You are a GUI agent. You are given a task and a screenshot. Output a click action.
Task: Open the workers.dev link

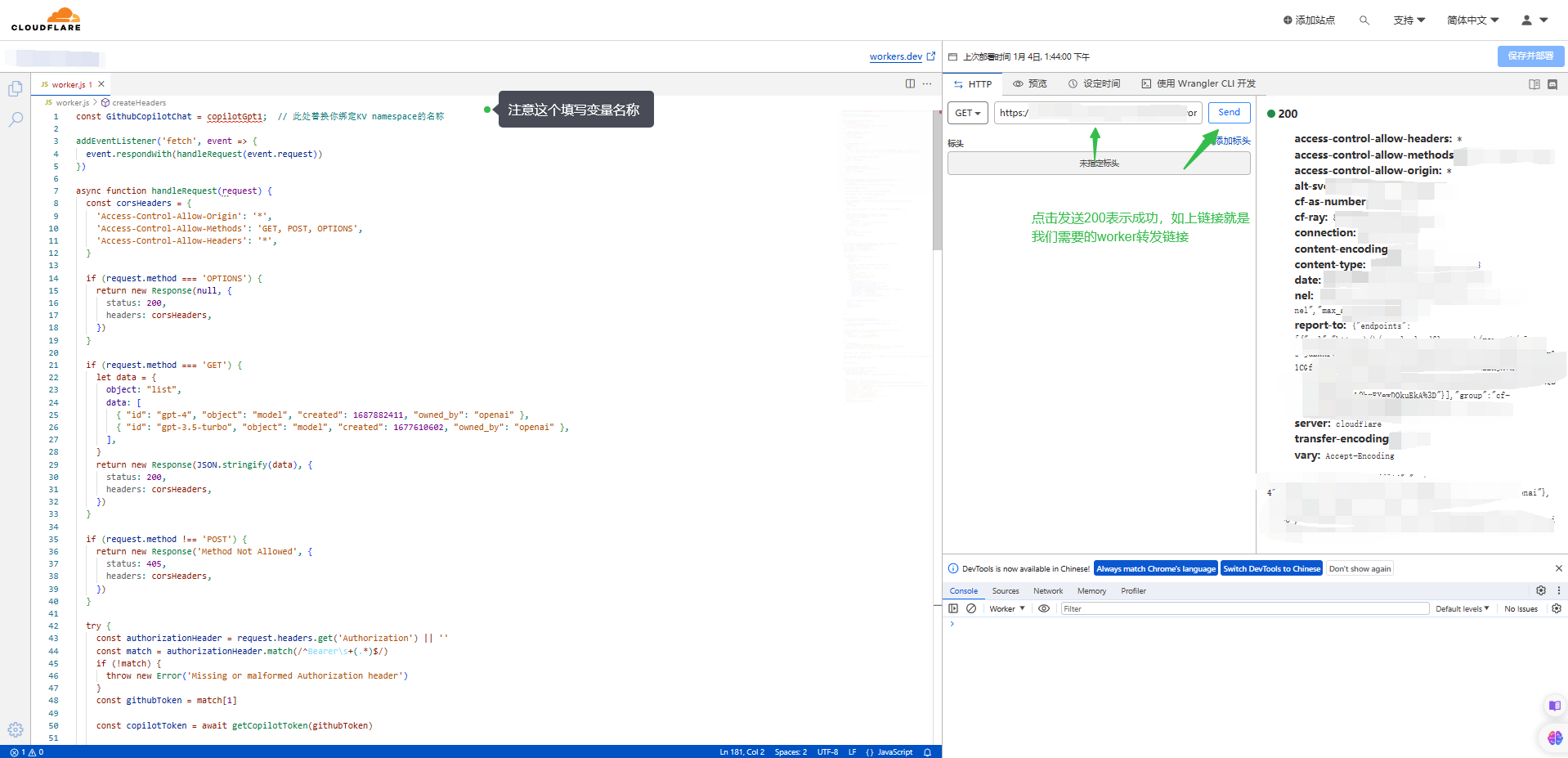coord(895,56)
